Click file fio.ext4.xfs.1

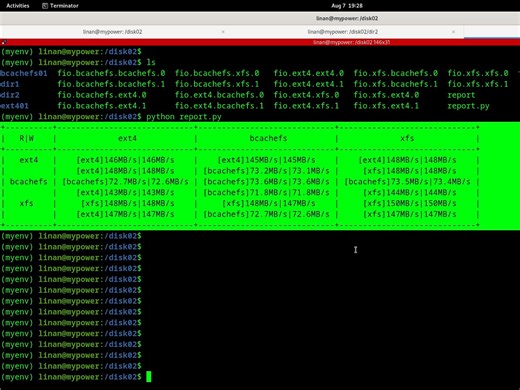(306, 106)
